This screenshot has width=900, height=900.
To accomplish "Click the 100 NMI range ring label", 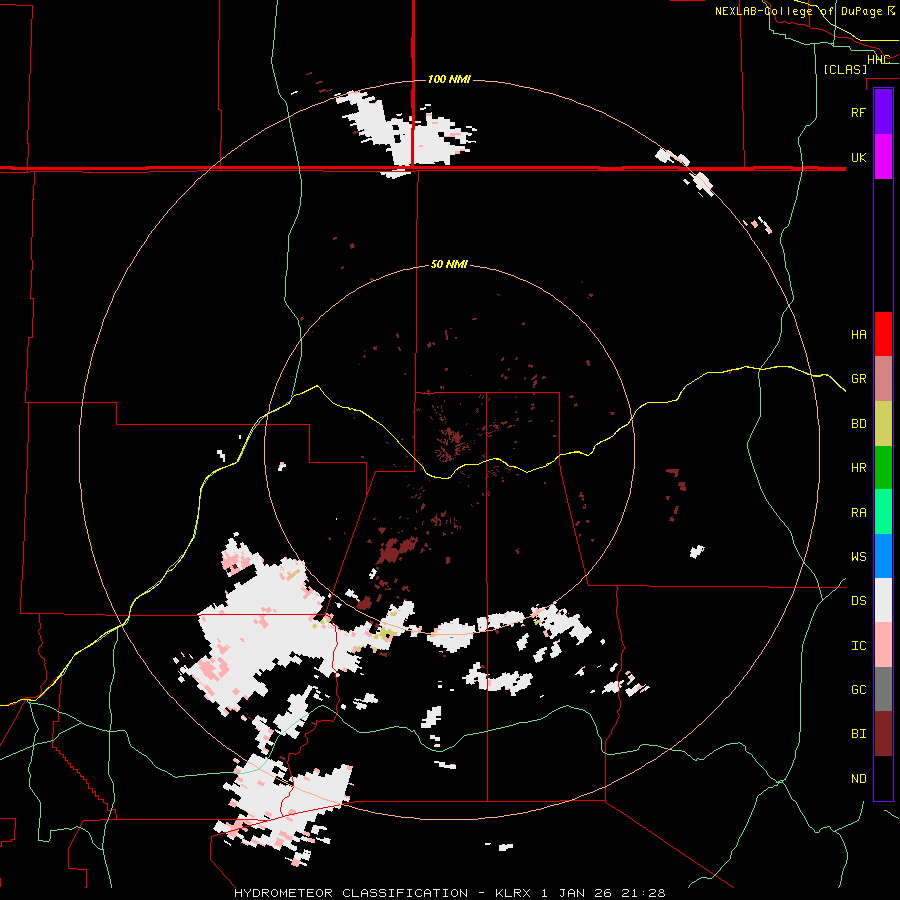I will coord(449,79).
